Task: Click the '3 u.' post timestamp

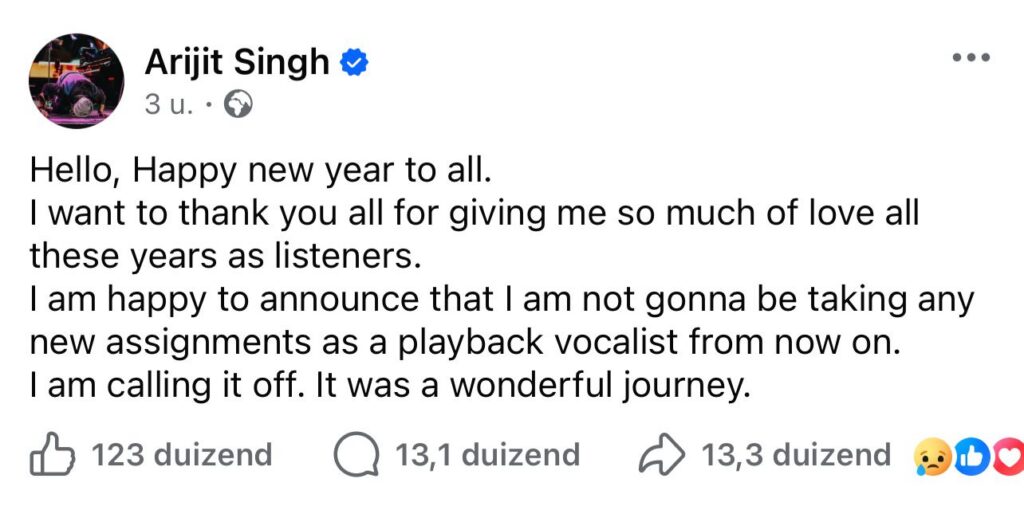Action: point(166,105)
